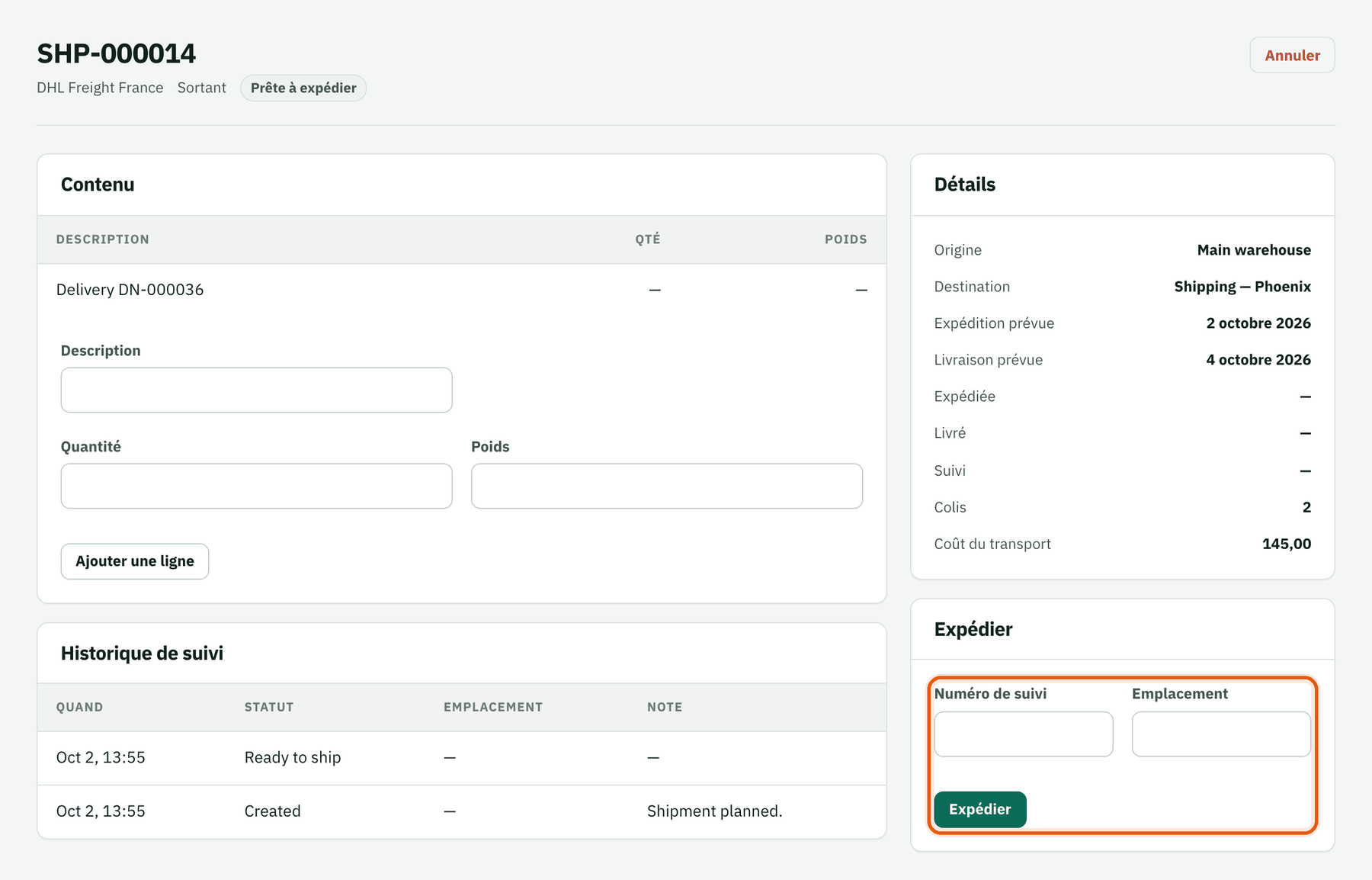Click the 2 octobre 2026 date

pyautogui.click(x=1258, y=323)
